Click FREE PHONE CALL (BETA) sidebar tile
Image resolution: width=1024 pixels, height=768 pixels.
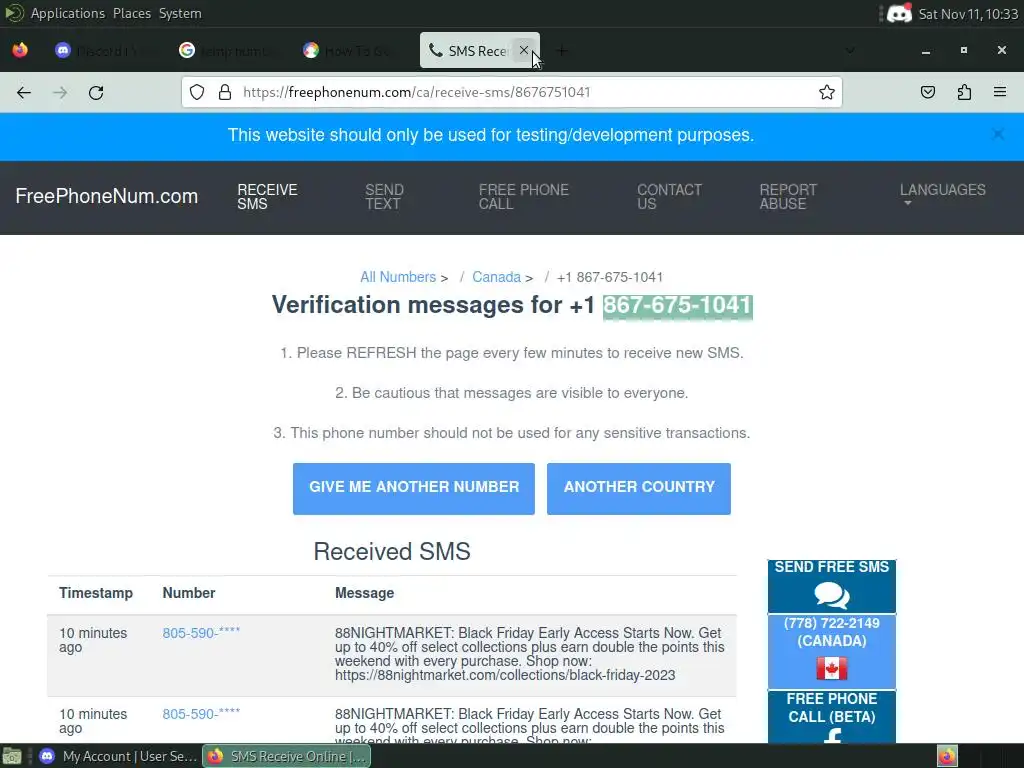831,716
